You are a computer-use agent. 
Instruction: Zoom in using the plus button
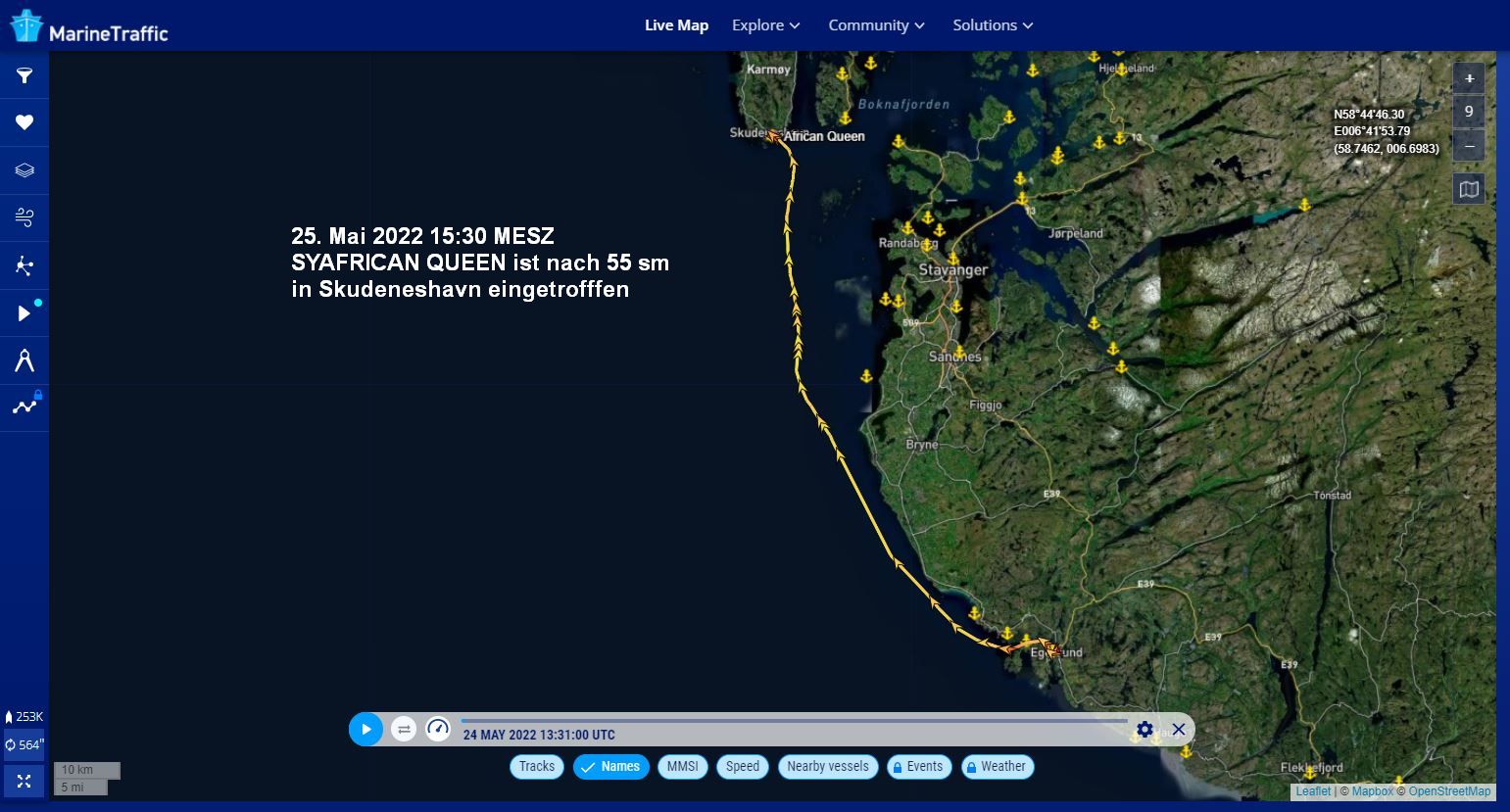(x=1468, y=78)
